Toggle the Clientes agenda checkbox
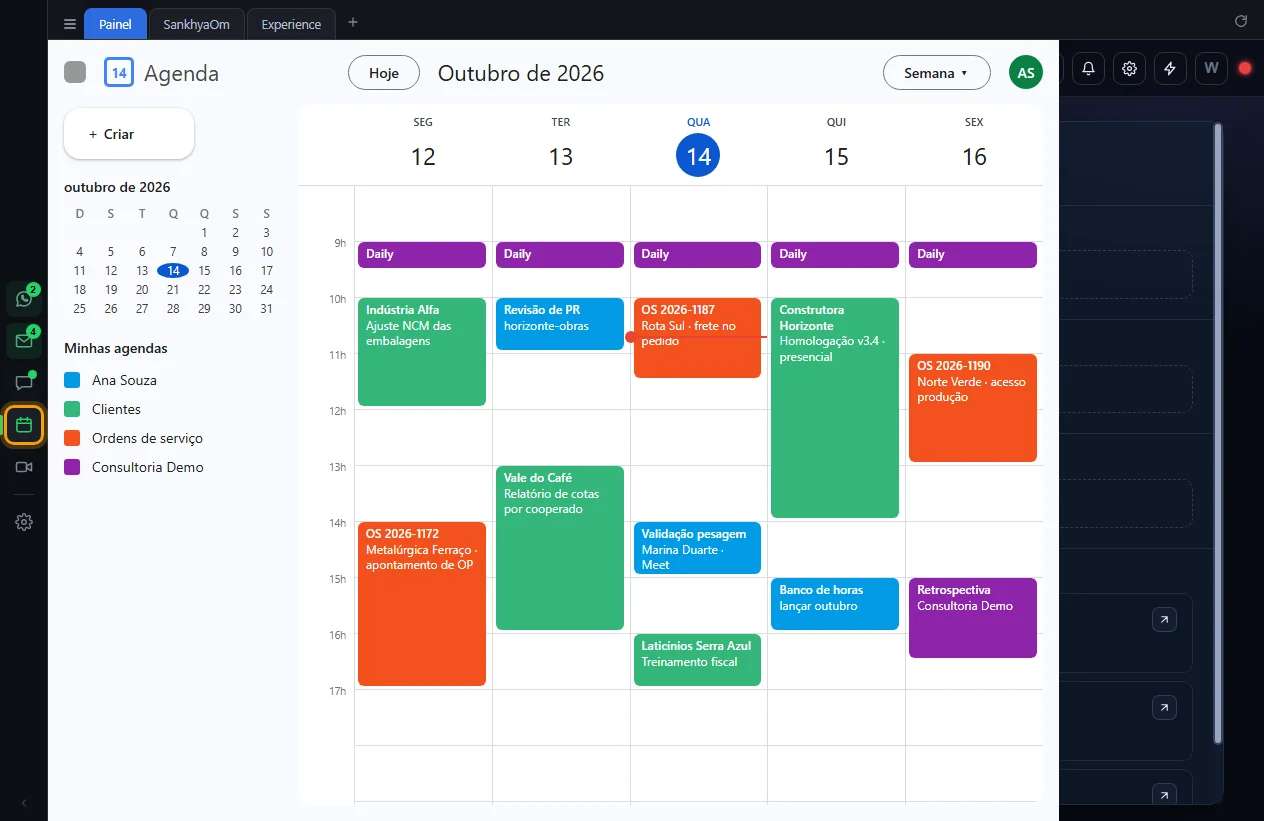 [72, 409]
